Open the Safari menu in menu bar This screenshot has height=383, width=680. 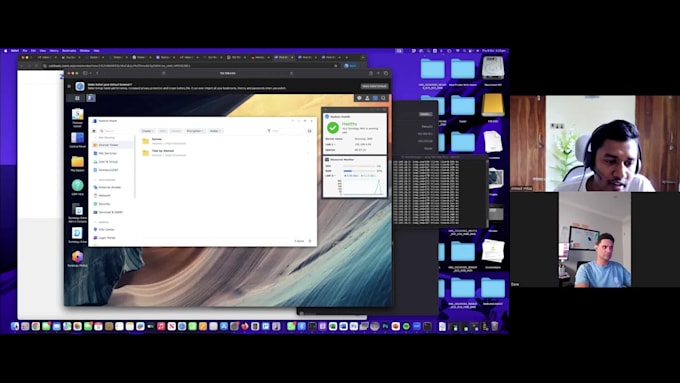[15, 51]
